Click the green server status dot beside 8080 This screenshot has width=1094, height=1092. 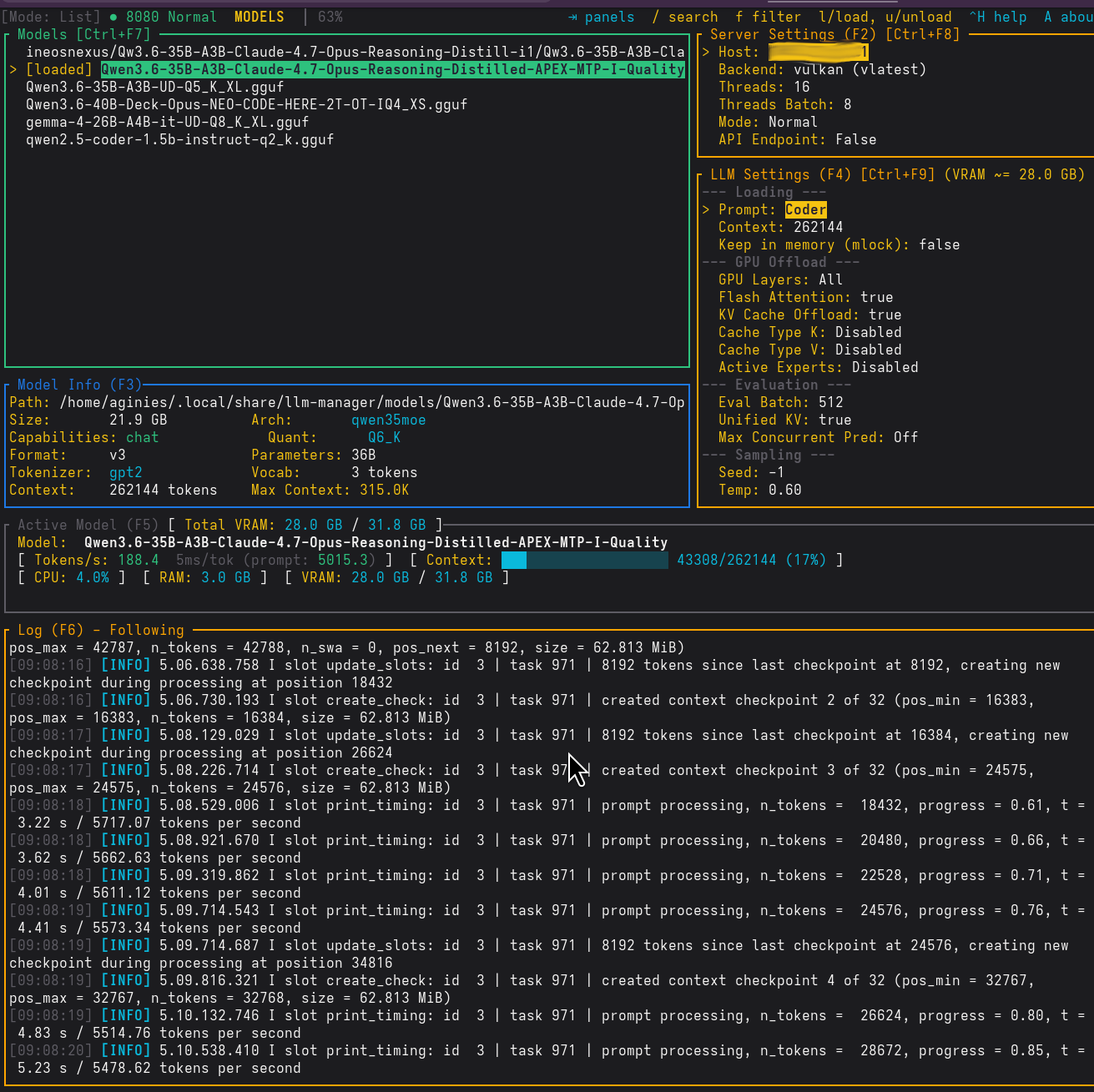click(113, 17)
